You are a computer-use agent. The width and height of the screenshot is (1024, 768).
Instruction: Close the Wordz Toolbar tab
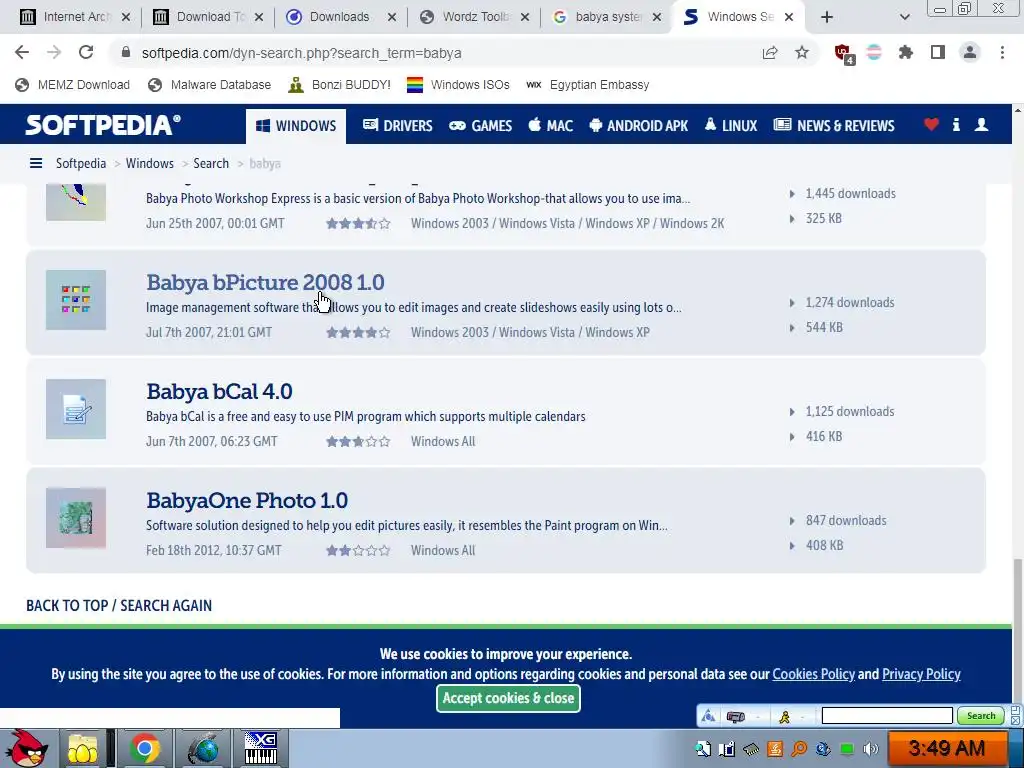(x=525, y=18)
